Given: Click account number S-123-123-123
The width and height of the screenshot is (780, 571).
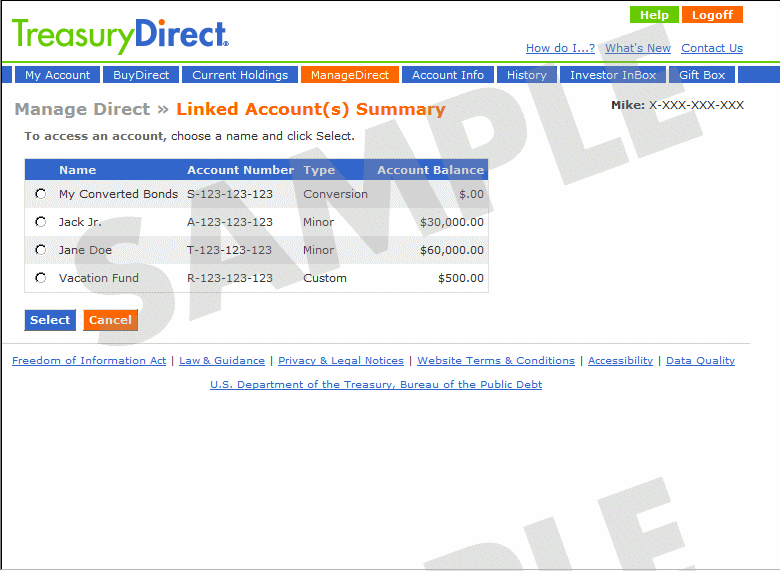Looking at the screenshot, I should (x=230, y=194).
